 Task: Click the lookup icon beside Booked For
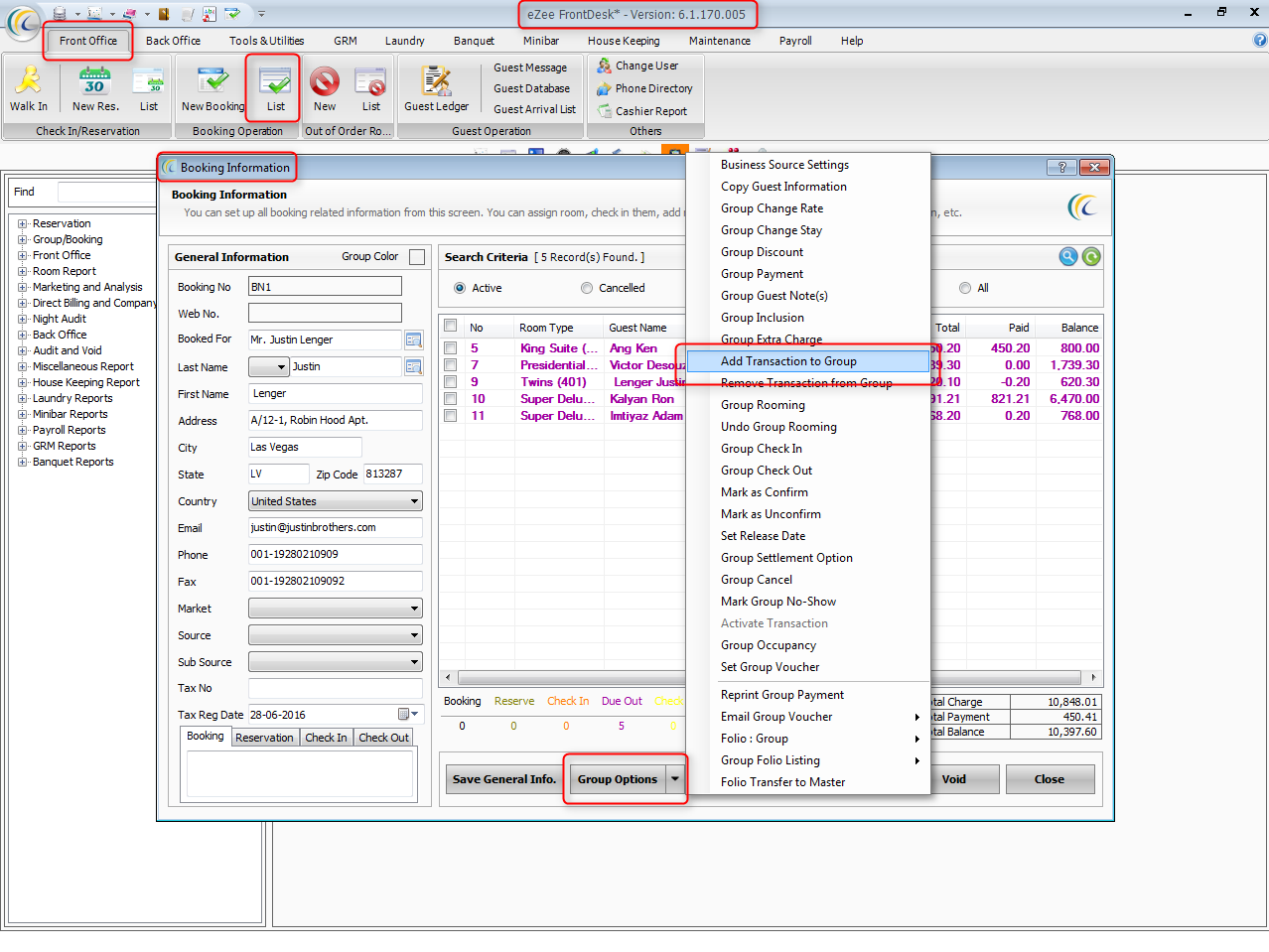click(414, 340)
